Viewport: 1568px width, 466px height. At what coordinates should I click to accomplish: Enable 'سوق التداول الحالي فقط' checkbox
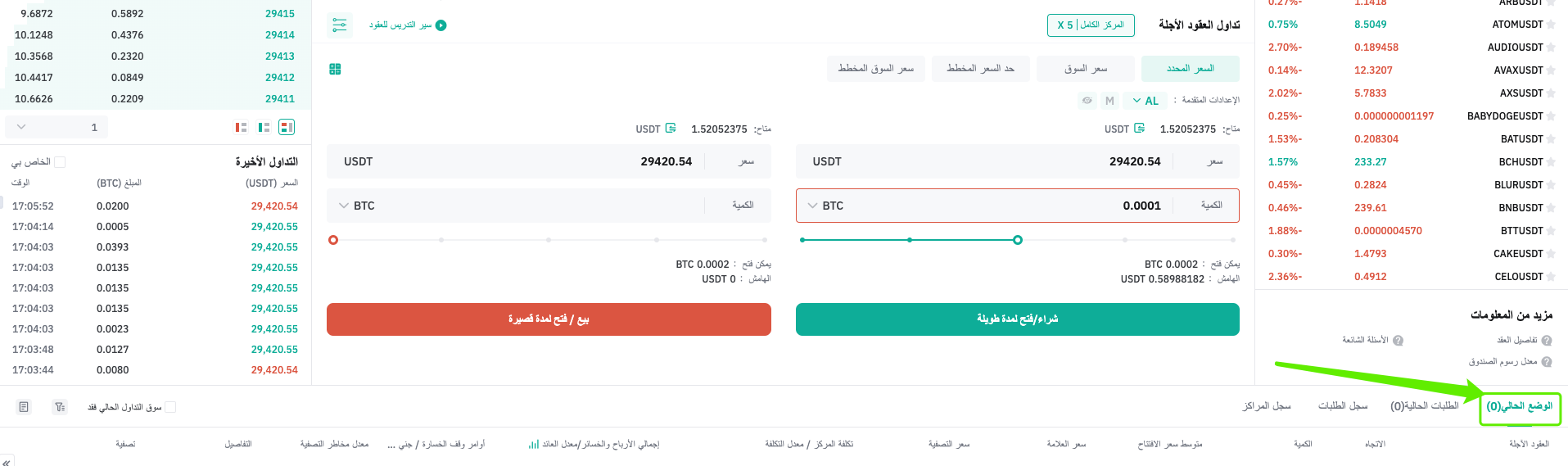pyautogui.click(x=170, y=407)
